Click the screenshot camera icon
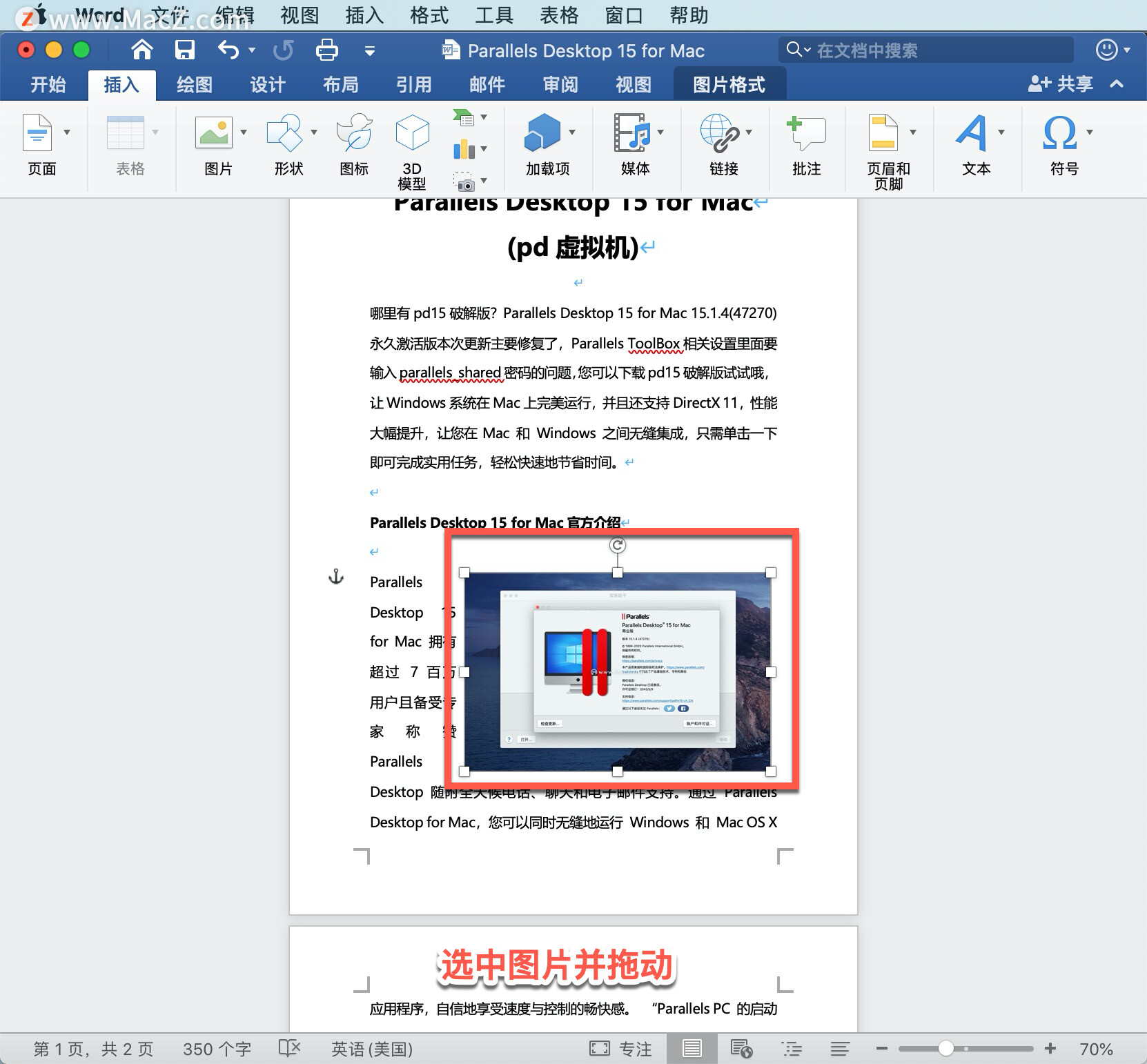The image size is (1147, 1064). (465, 181)
